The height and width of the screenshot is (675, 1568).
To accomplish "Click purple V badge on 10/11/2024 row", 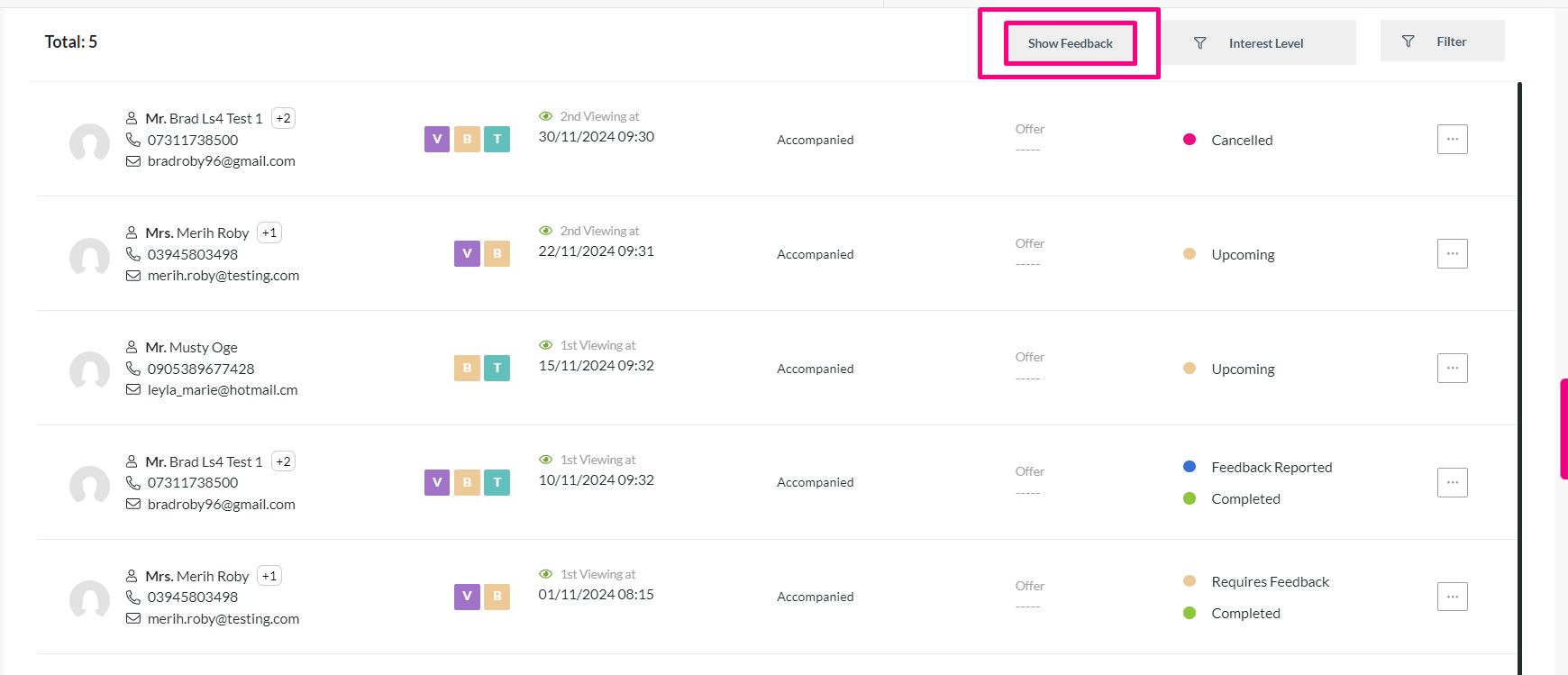I will tap(437, 482).
